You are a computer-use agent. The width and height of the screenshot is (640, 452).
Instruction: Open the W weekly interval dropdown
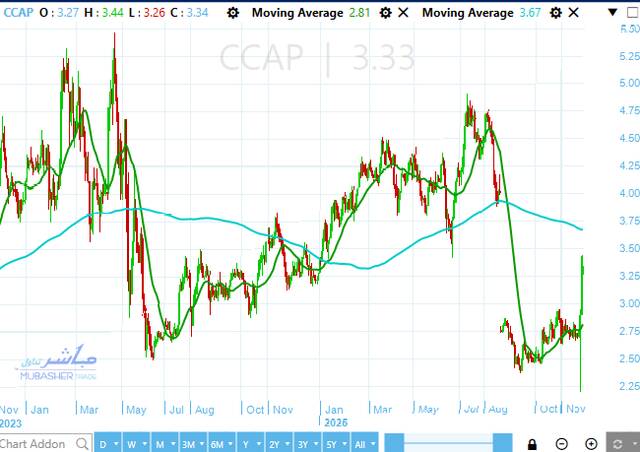(x=135, y=443)
